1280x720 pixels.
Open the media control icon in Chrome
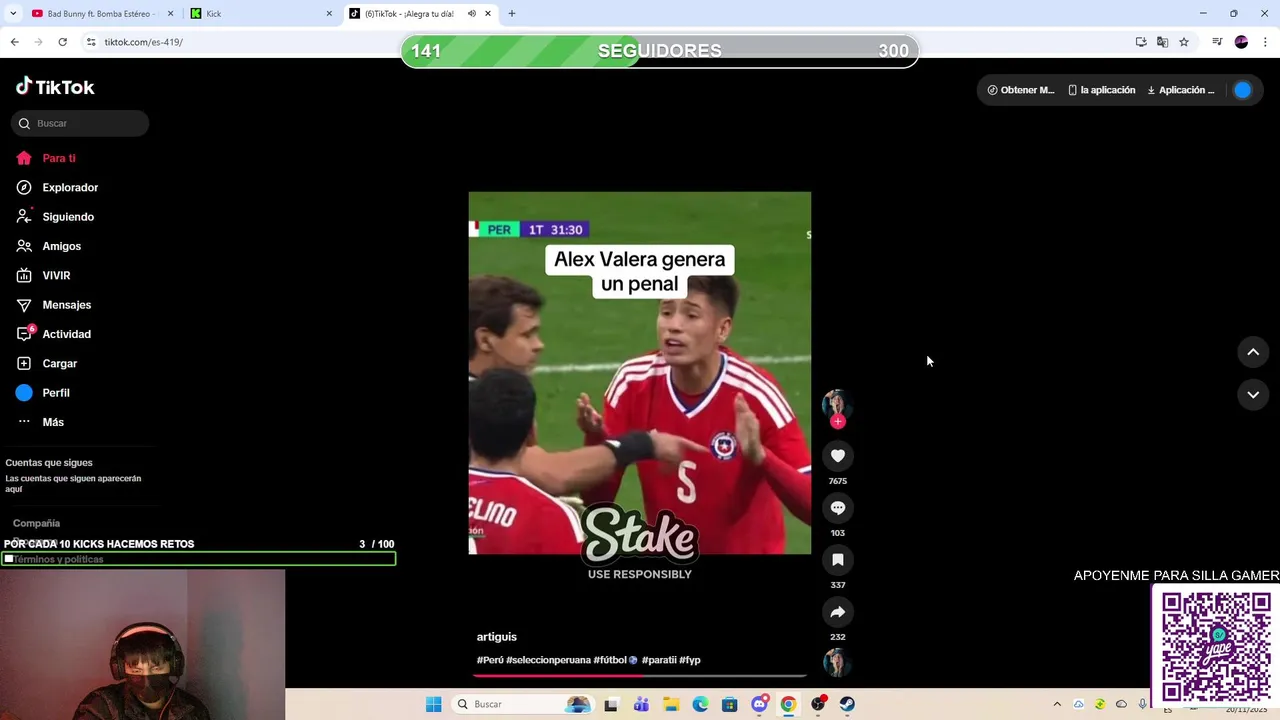point(1217,42)
